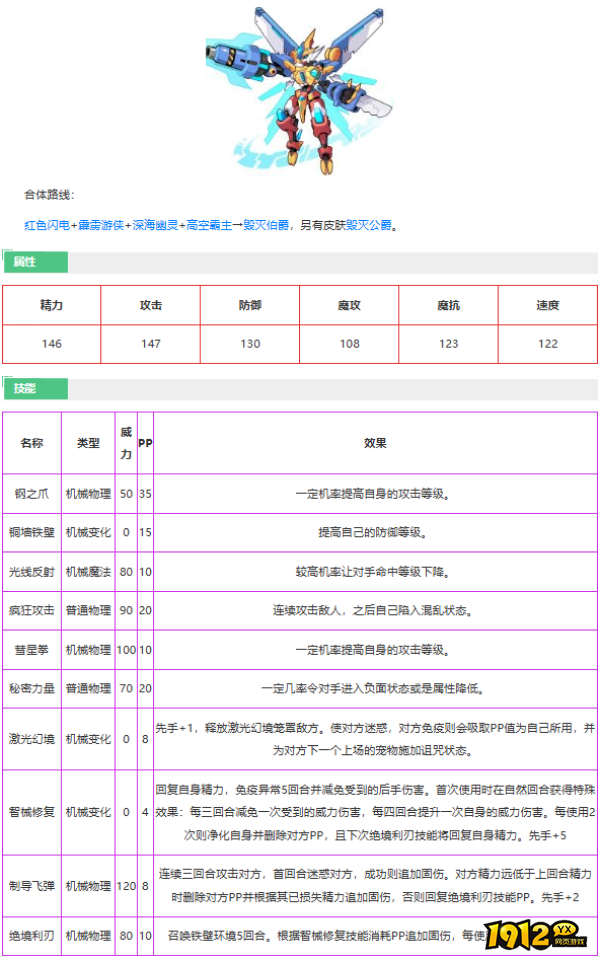This screenshot has height=960, width=600.
Task: Click power value 100 in 彗星拳 row
Action: coord(126,650)
